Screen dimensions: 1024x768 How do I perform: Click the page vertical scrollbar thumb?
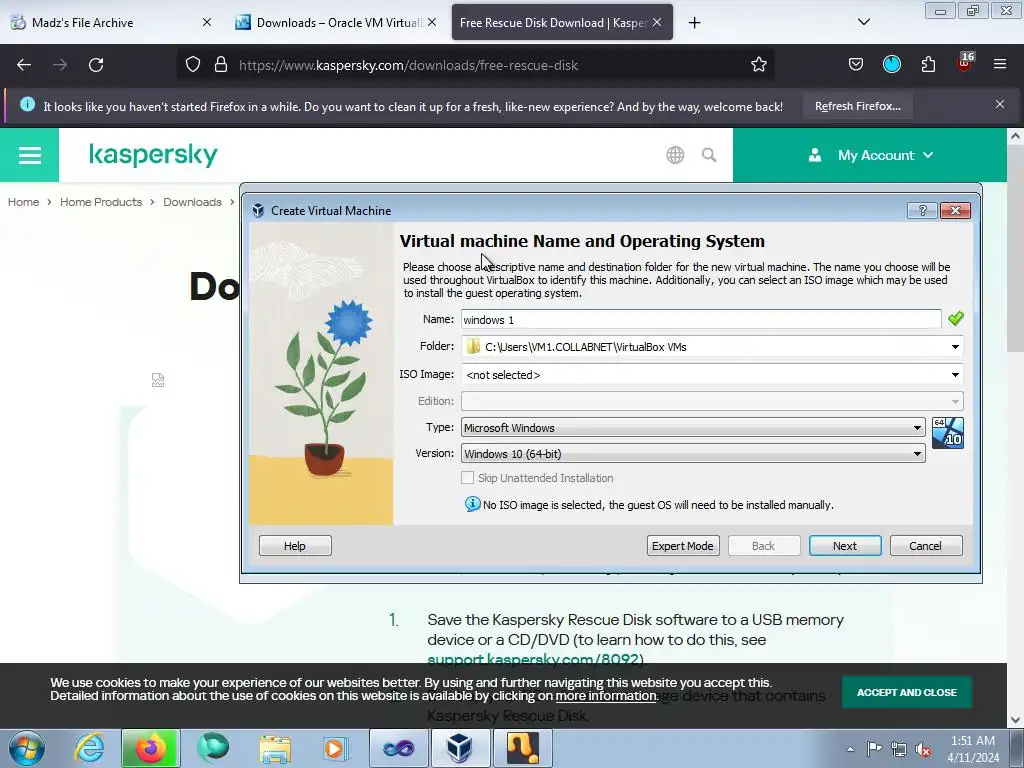pyautogui.click(x=1015, y=248)
